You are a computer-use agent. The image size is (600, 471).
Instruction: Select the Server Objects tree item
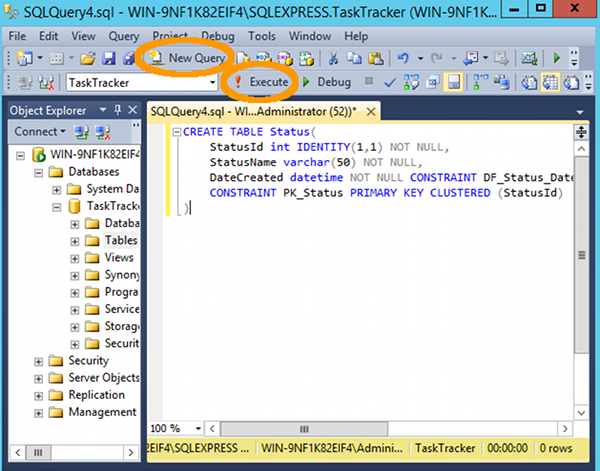(x=104, y=378)
